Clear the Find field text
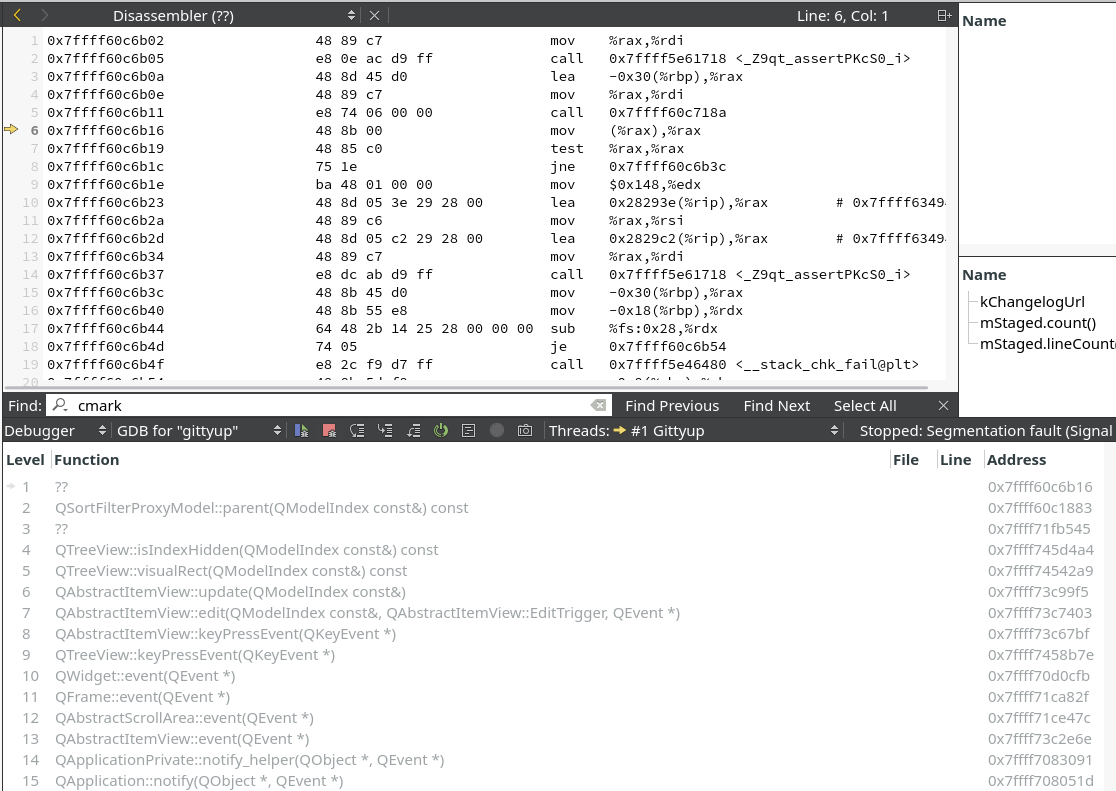 click(x=599, y=405)
